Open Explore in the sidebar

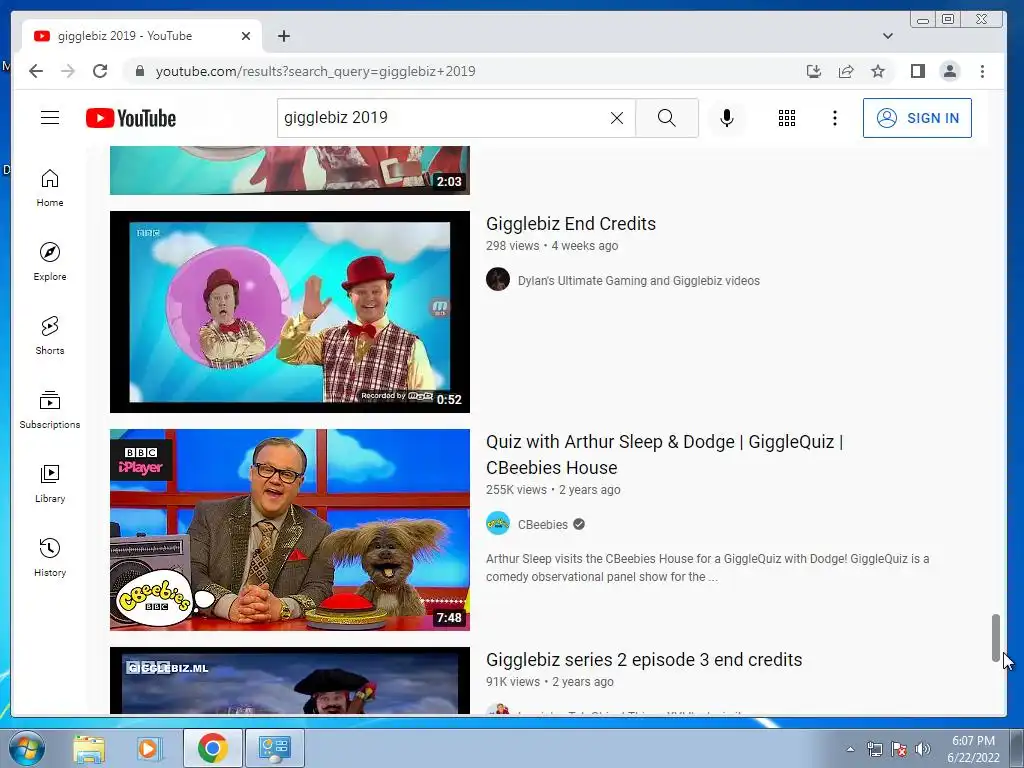click(50, 262)
